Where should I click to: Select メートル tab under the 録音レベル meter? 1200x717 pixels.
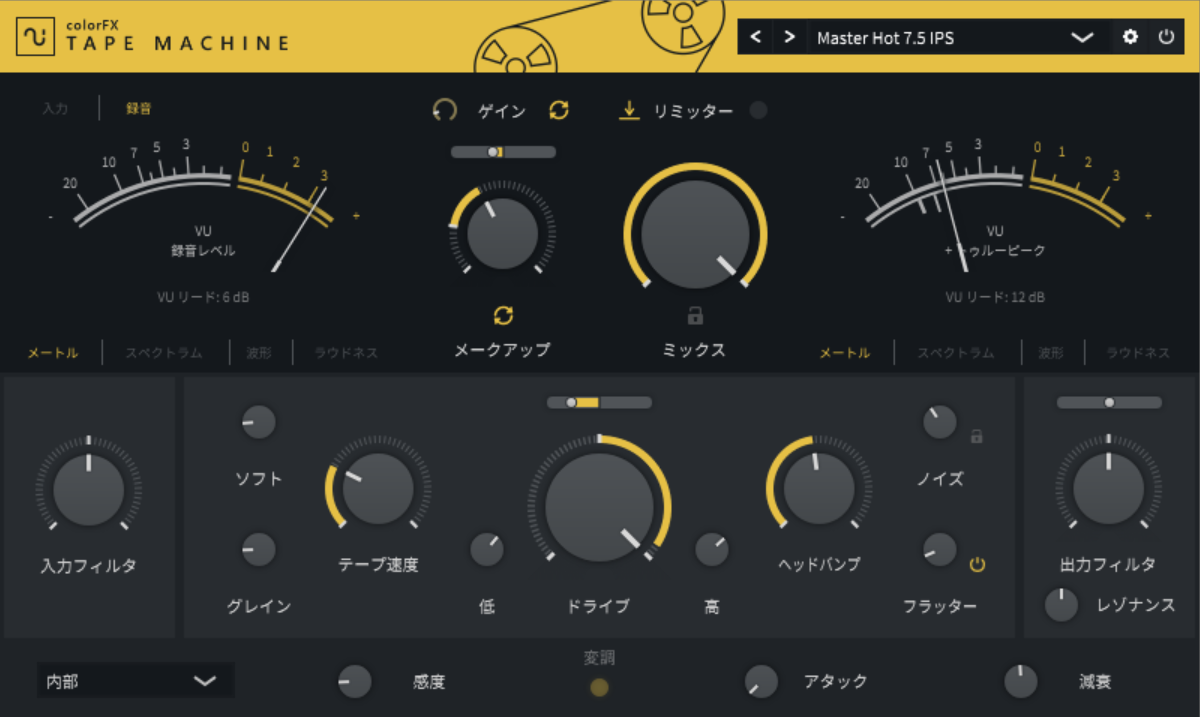pos(53,353)
